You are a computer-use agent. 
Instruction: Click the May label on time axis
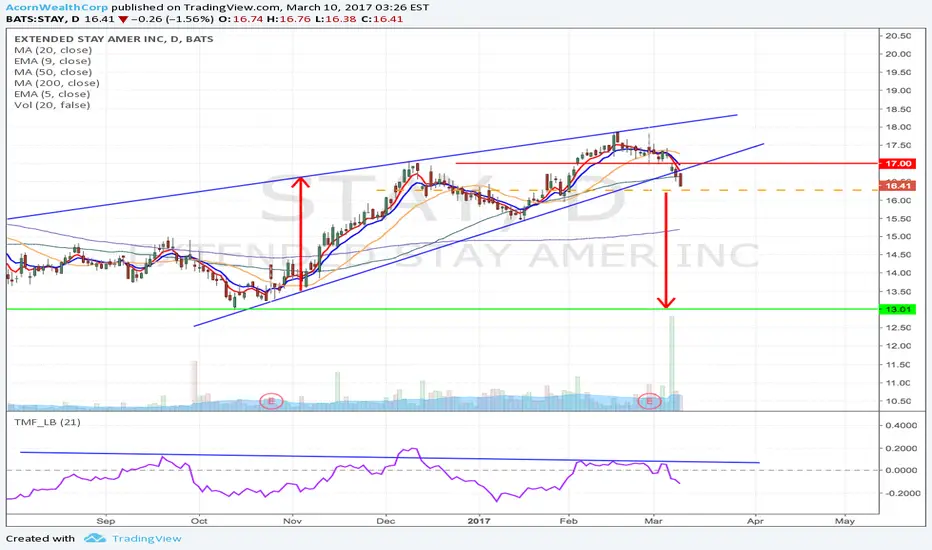[x=845, y=521]
